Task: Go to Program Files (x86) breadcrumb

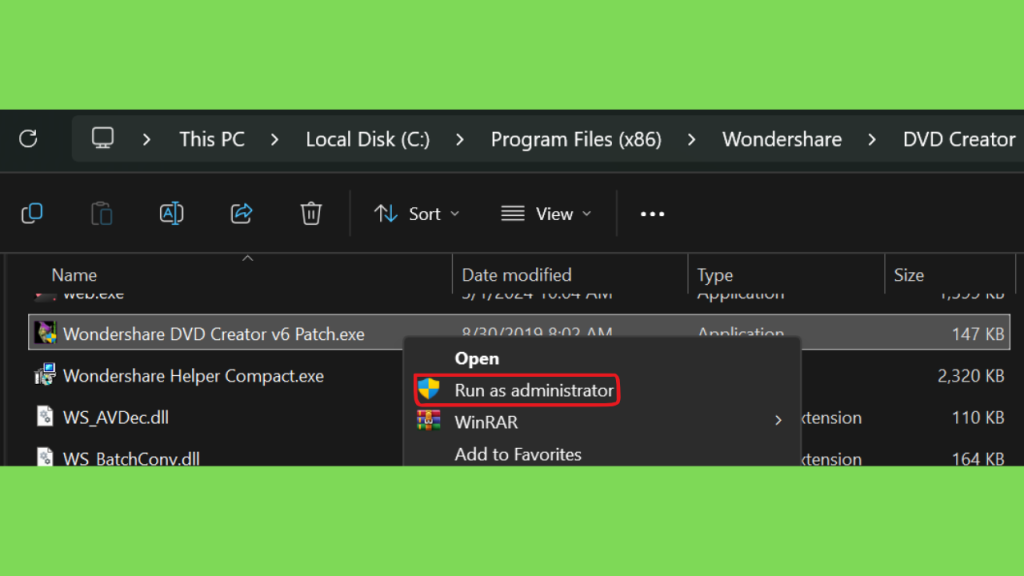Action: pyautogui.click(x=576, y=139)
